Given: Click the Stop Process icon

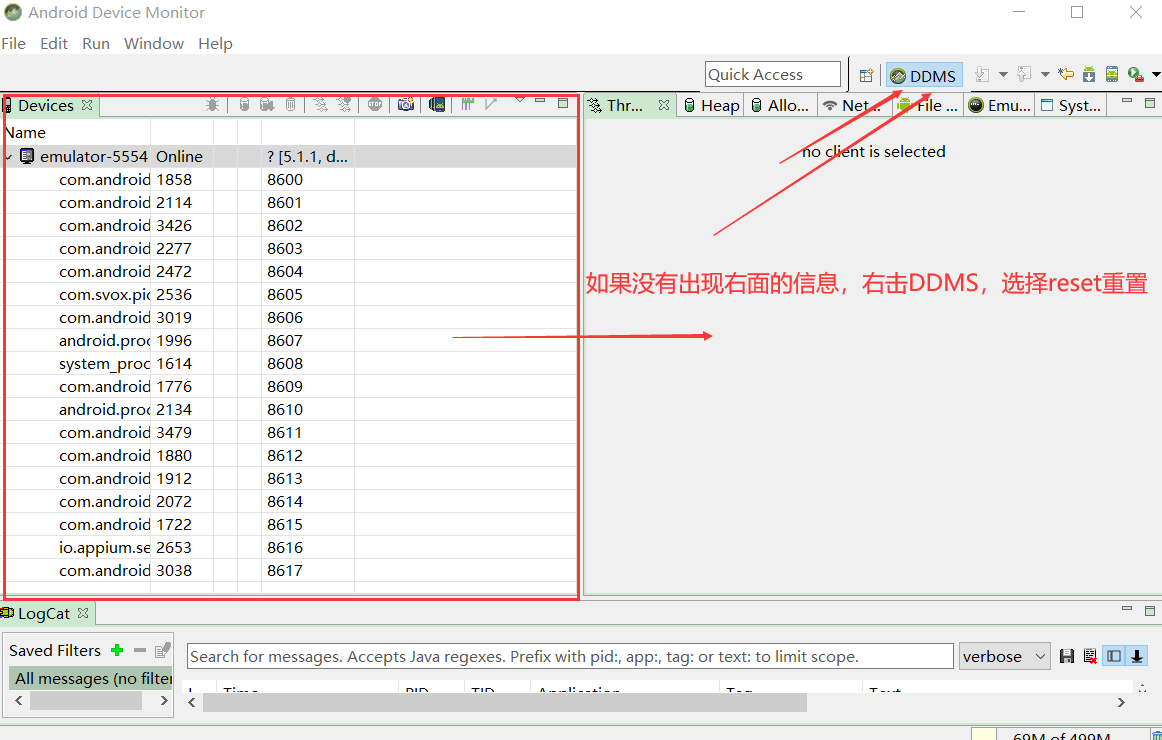Looking at the screenshot, I should point(375,104).
